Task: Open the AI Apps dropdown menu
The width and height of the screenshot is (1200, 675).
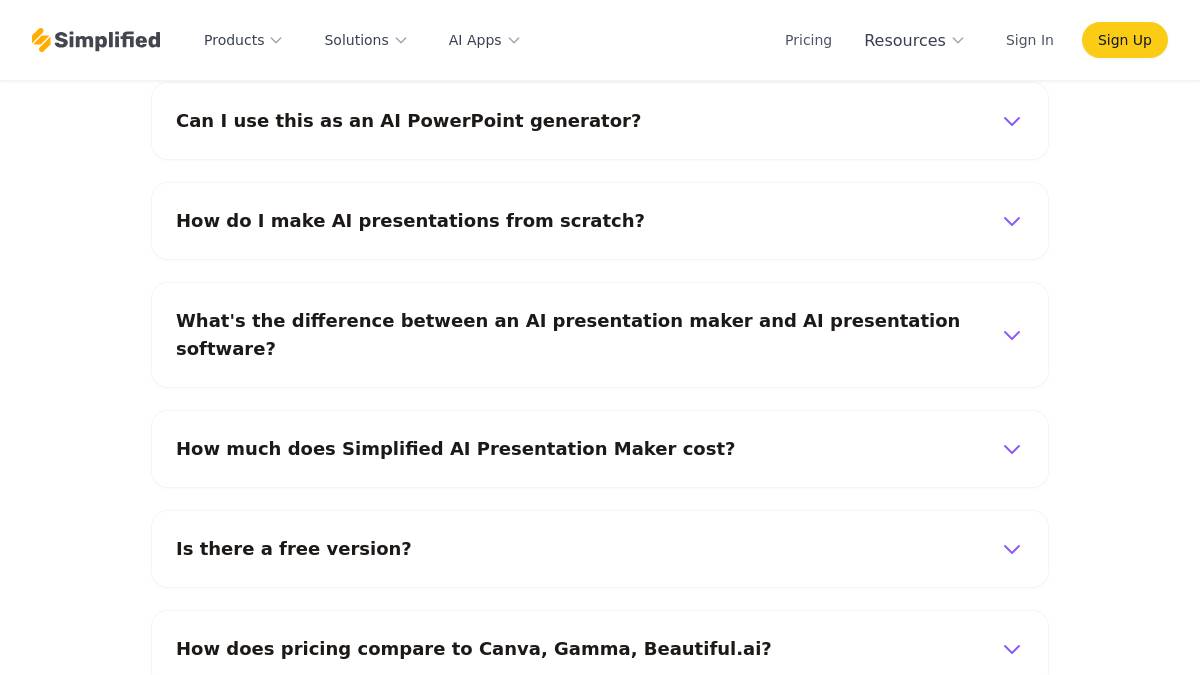Action: [484, 40]
